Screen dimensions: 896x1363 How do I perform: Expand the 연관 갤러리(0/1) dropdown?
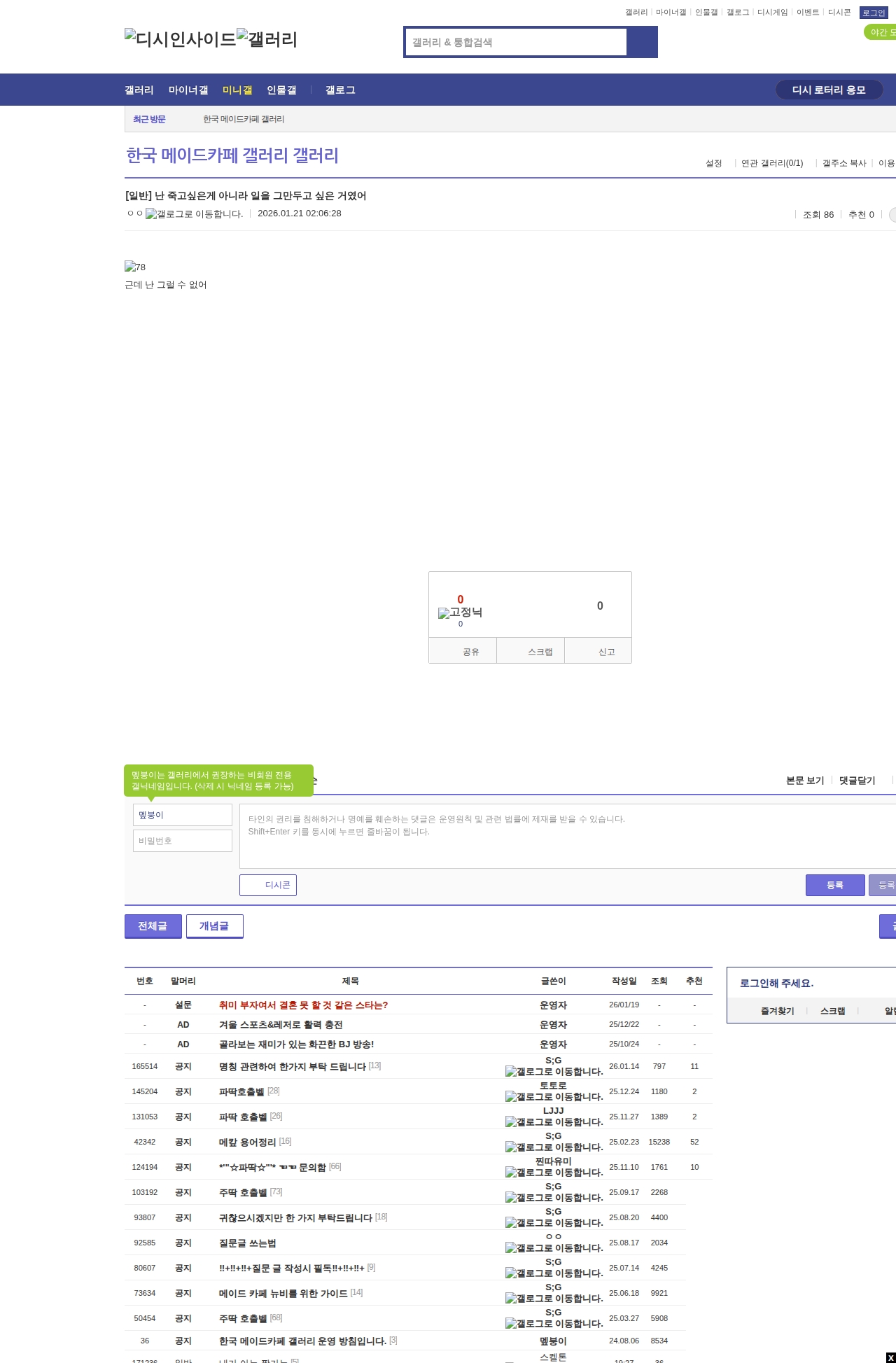772,163
